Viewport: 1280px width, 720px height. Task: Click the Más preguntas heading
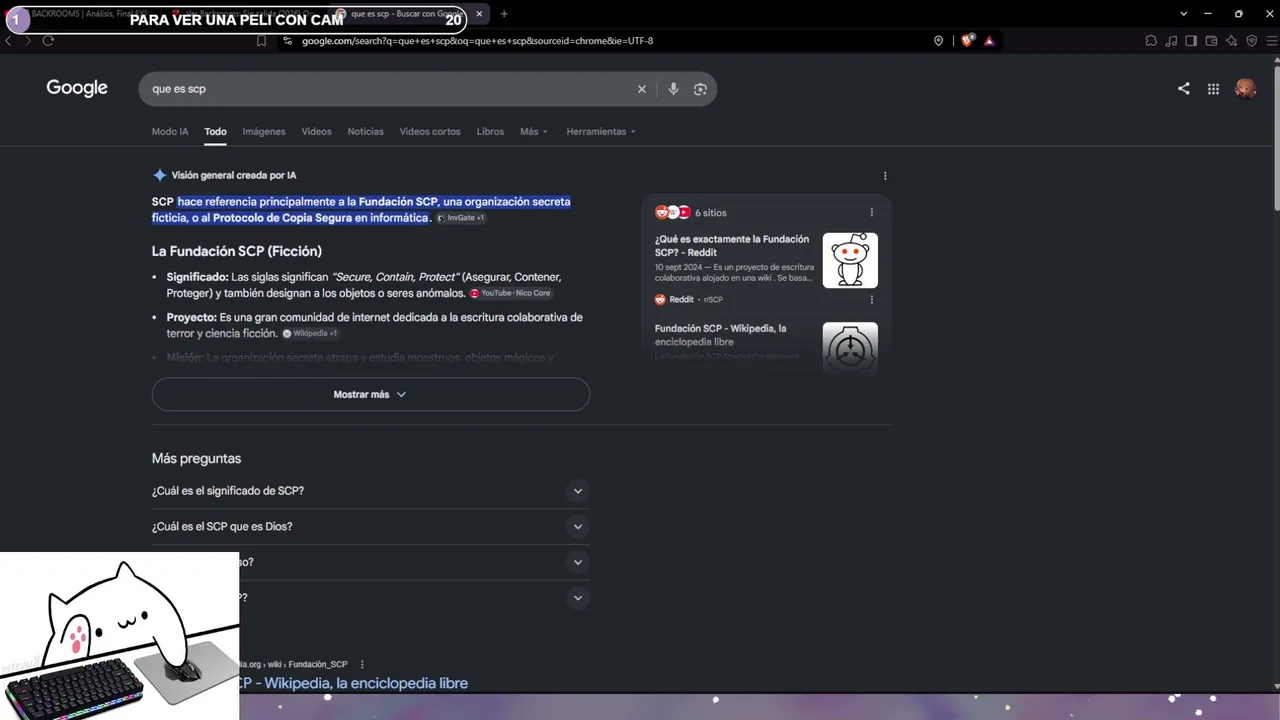(196, 458)
